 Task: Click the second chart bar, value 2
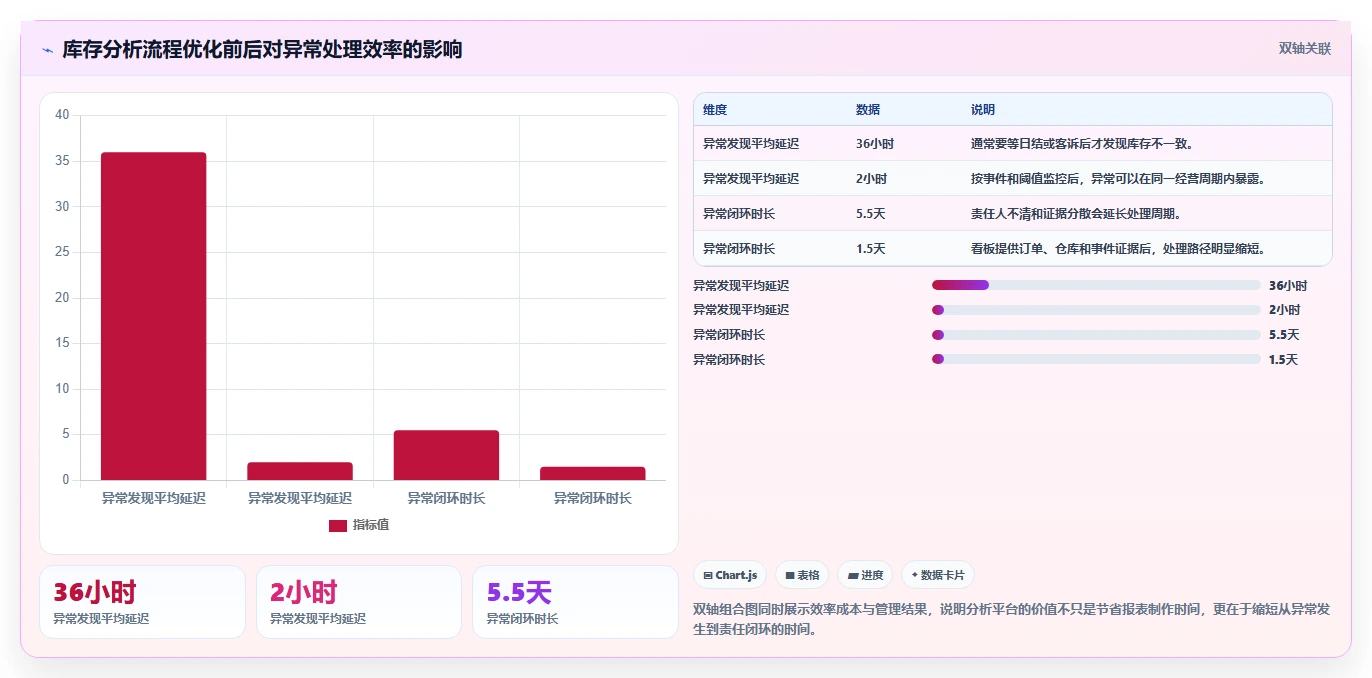[x=300, y=471]
